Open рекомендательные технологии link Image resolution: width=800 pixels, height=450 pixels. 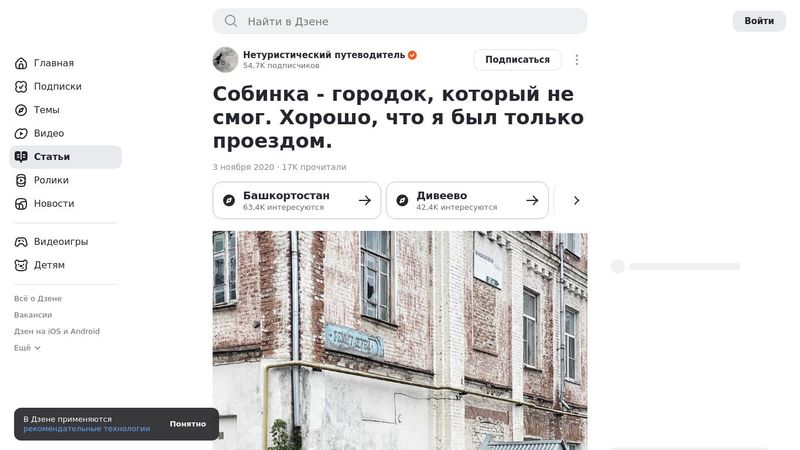(87, 429)
